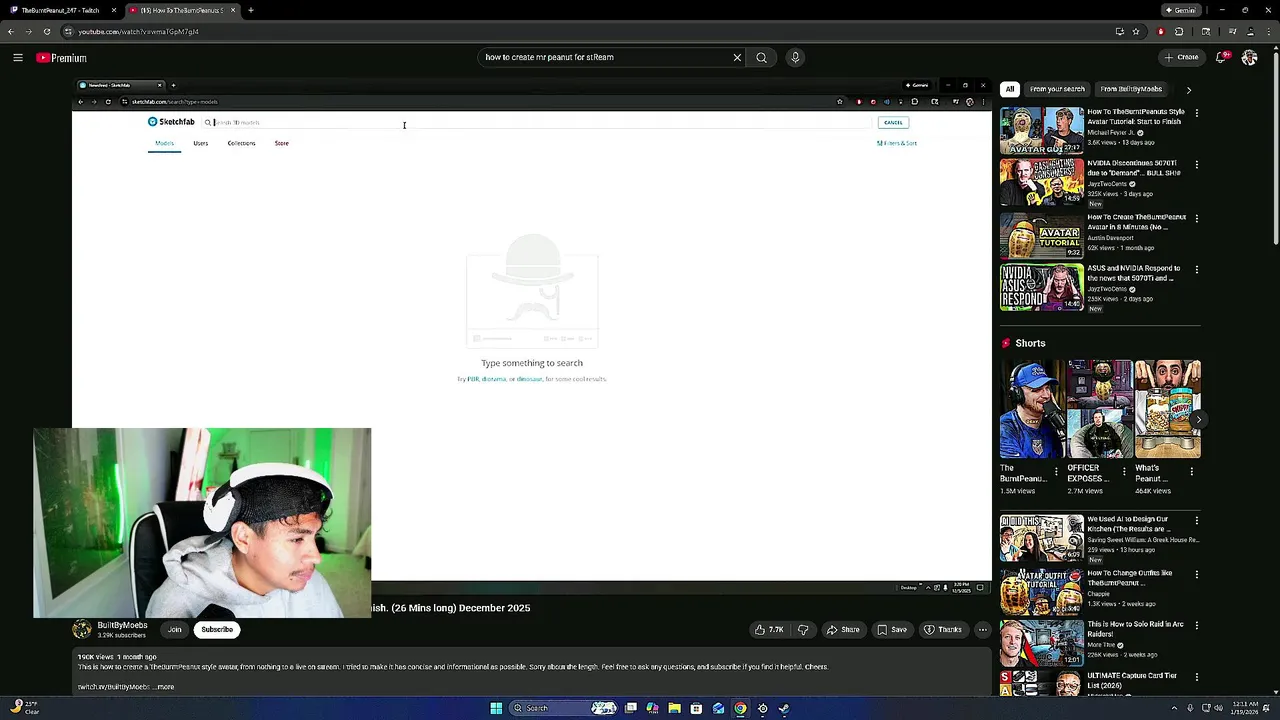
Task: Open the What's Peanut short thumbnail
Action: pyautogui.click(x=1168, y=409)
